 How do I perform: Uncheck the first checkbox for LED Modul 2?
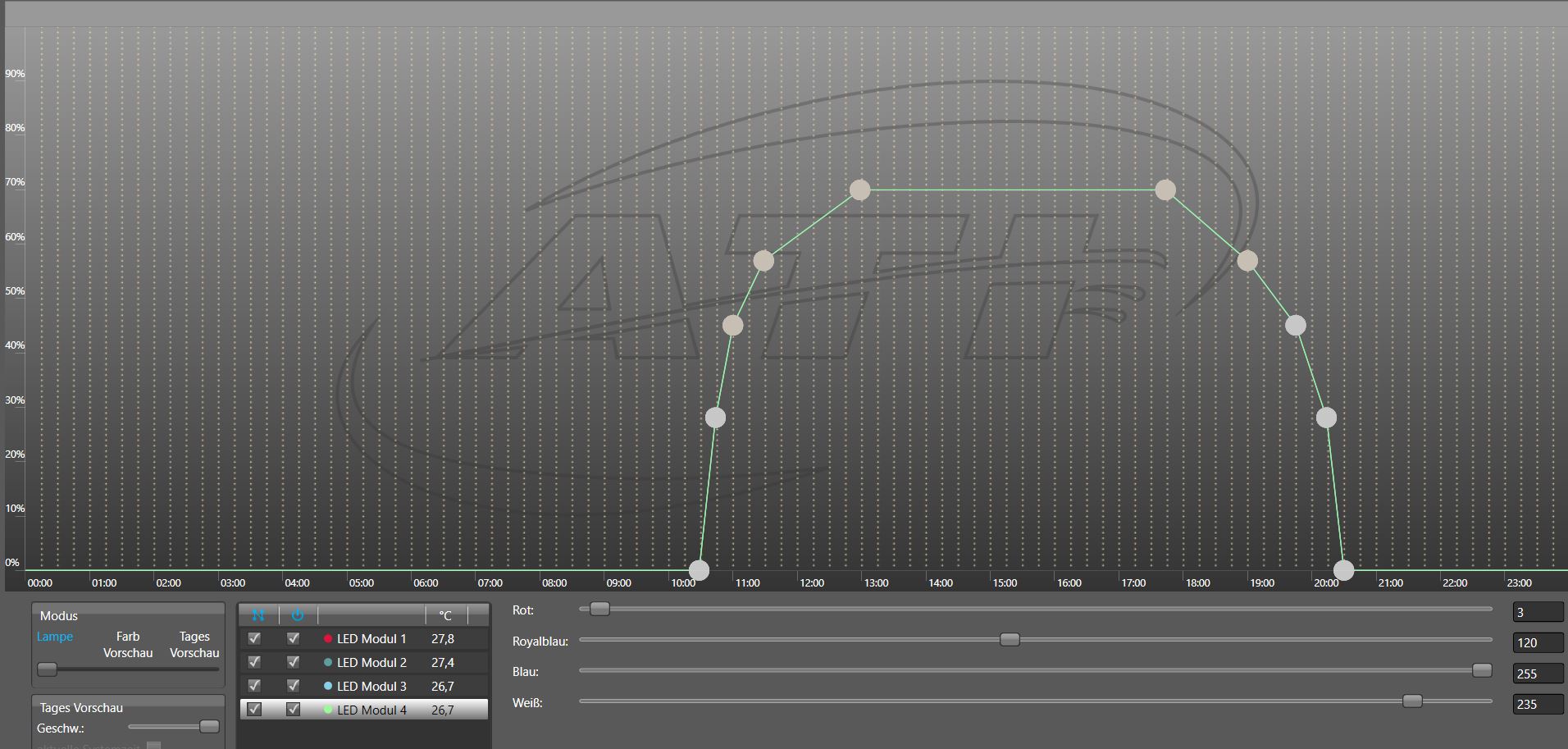coord(254,662)
